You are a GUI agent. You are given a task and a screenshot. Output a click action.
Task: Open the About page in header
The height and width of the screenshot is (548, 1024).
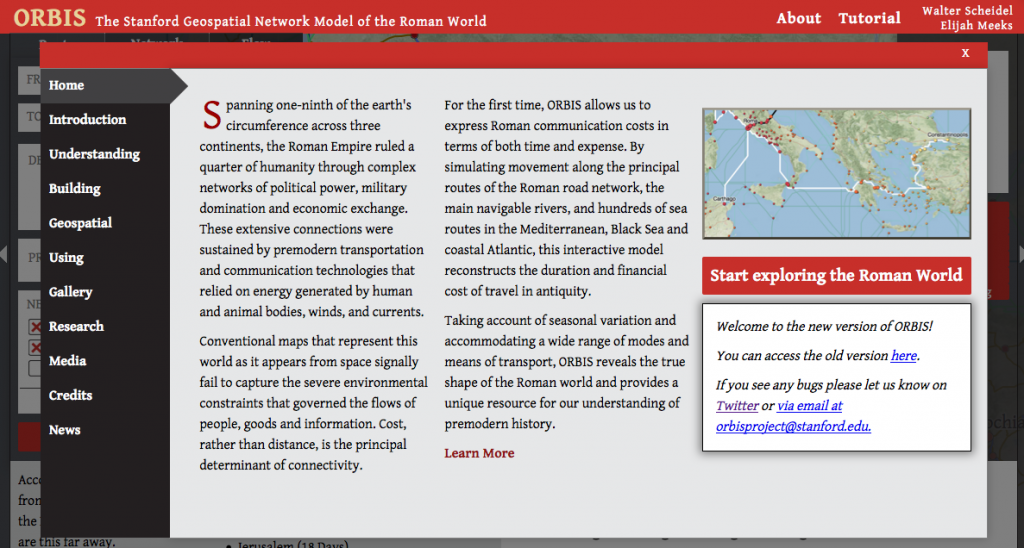799,18
